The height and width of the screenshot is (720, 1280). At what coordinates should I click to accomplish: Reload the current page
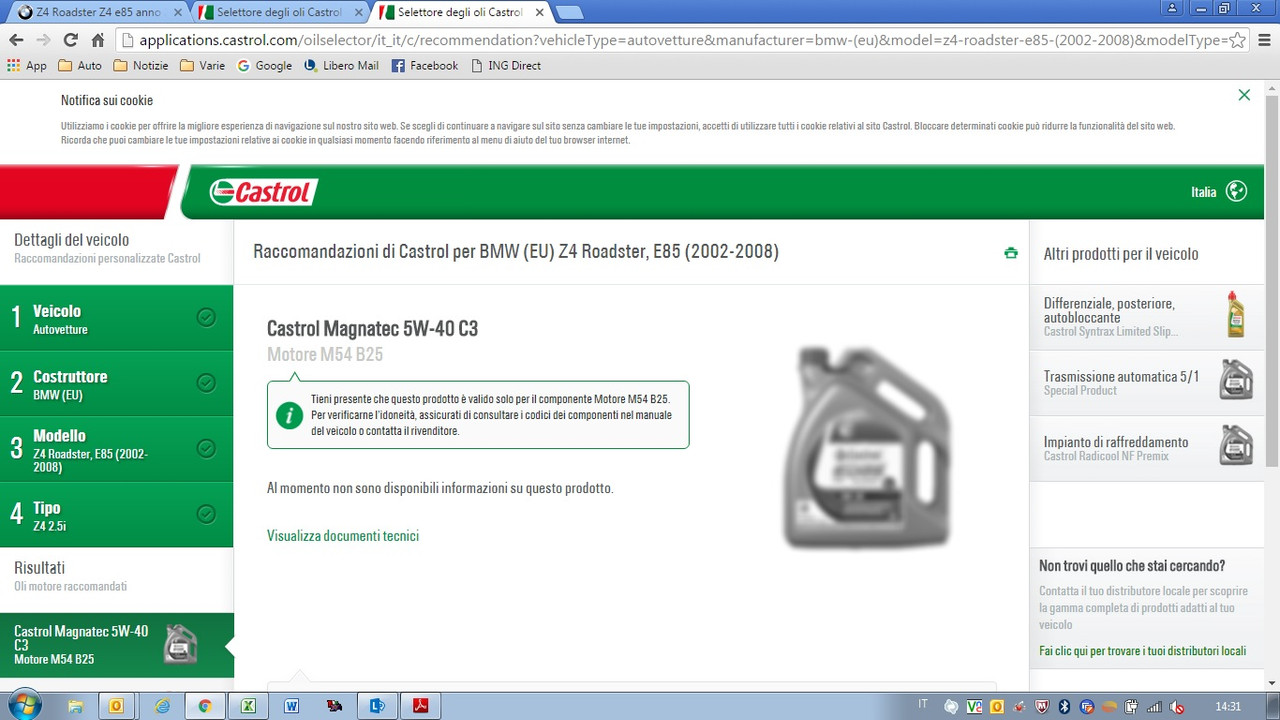(x=70, y=40)
